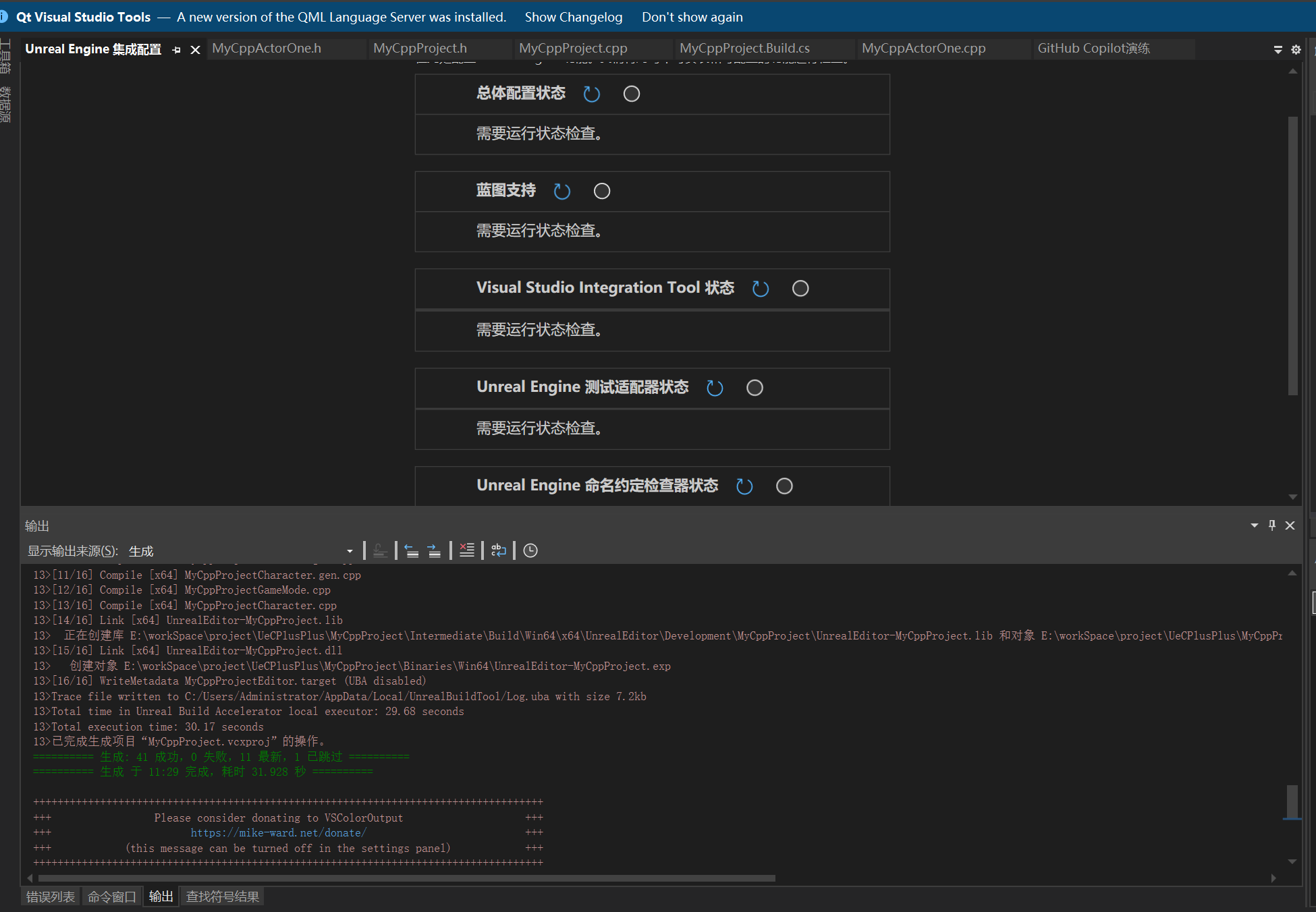Select radio circle for Unreal Engine 命名约定检查器状态
Viewport: 1316px width, 912px height.
[784, 486]
